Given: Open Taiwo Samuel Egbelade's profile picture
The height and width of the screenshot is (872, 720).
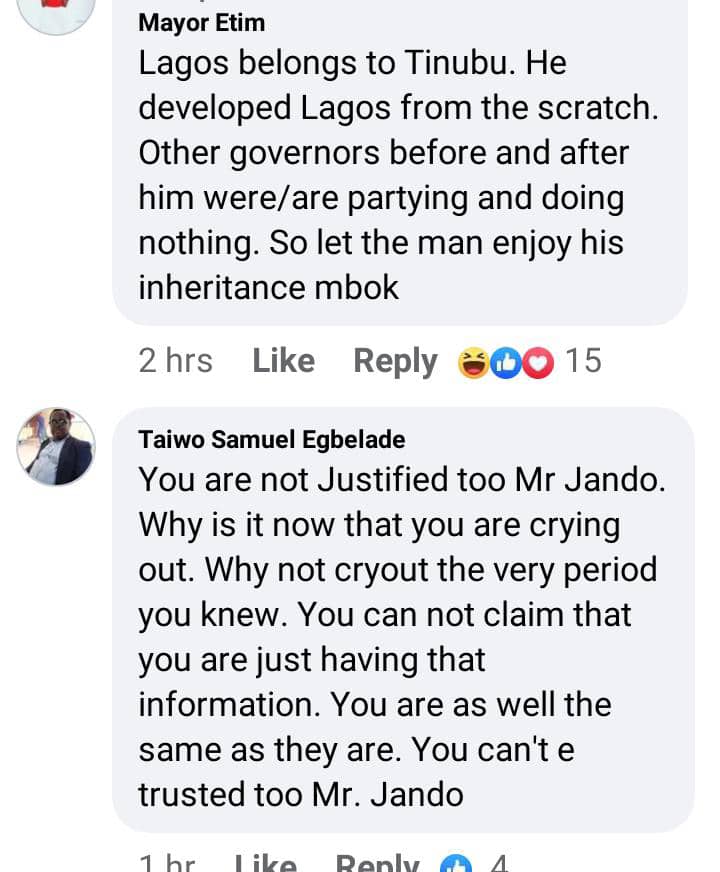Looking at the screenshot, I should click(x=56, y=446).
